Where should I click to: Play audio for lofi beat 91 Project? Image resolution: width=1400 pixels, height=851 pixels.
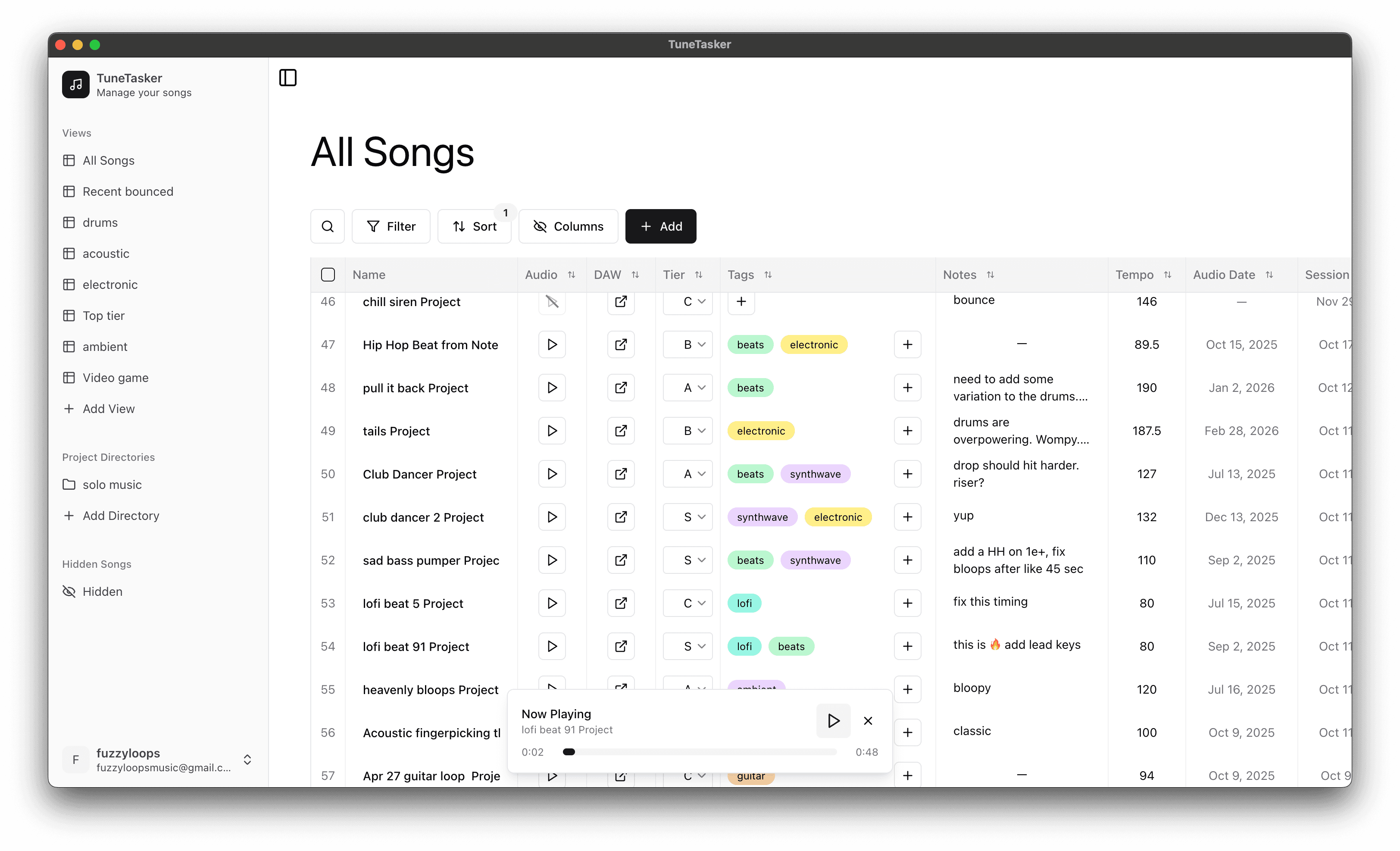(552, 647)
